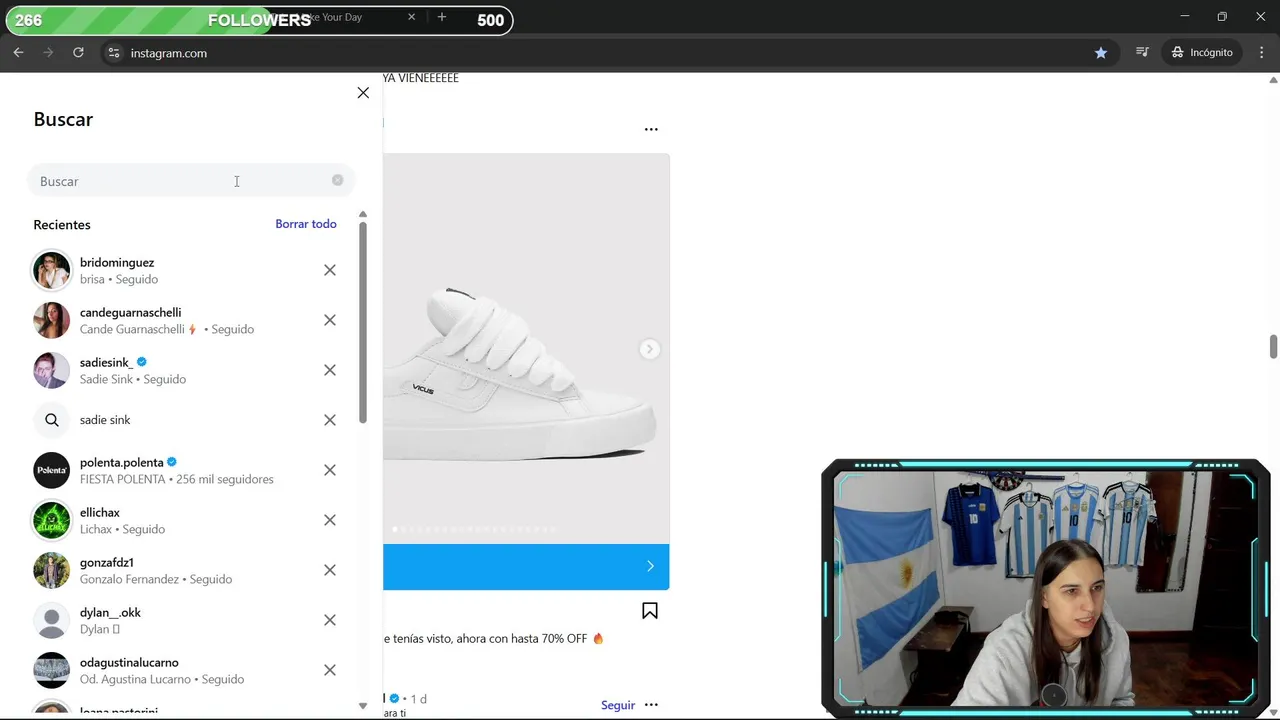Open the odagustinalucarno username result
The width and height of the screenshot is (1280, 720).
point(129,662)
